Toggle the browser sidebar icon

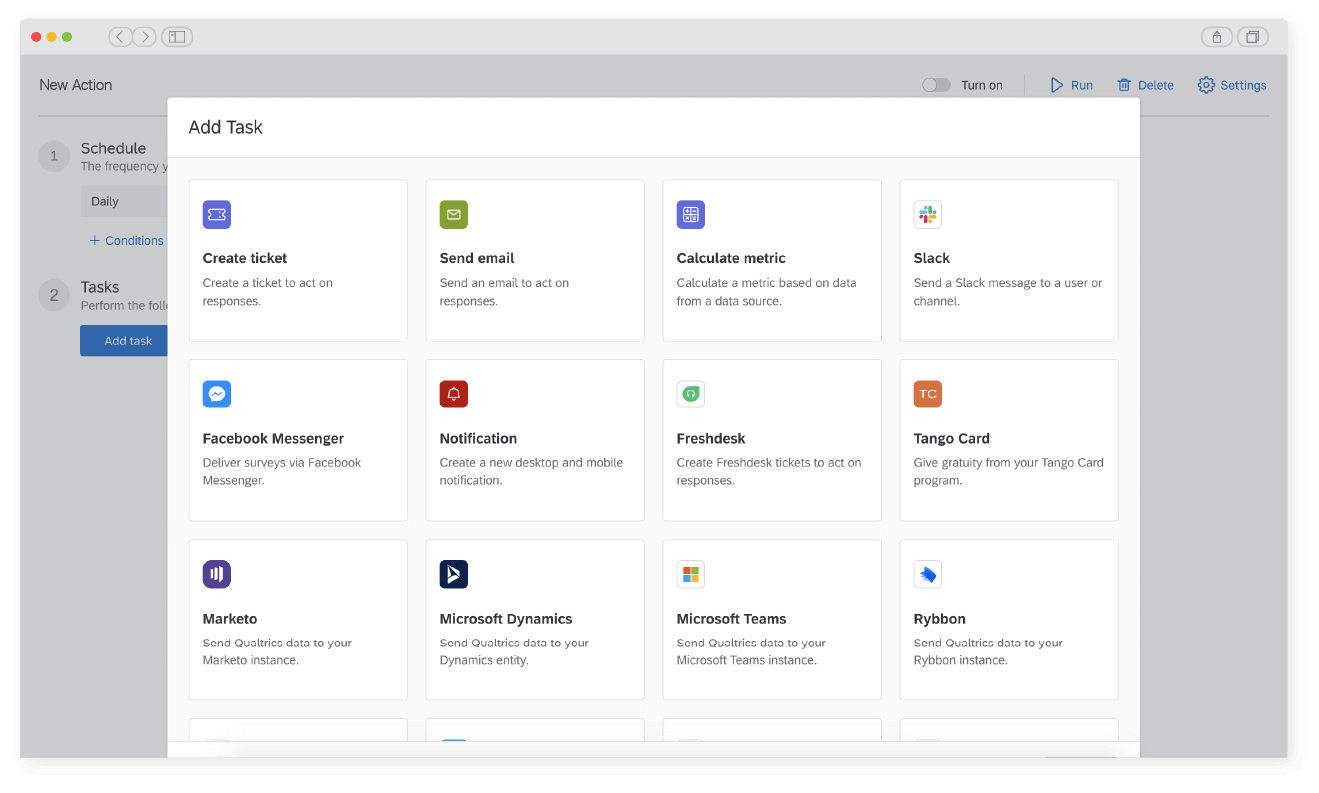click(x=177, y=37)
